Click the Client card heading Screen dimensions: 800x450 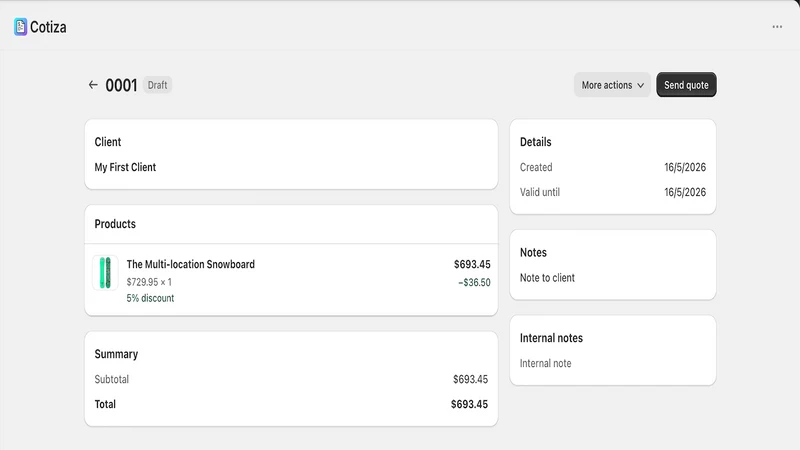coord(108,142)
